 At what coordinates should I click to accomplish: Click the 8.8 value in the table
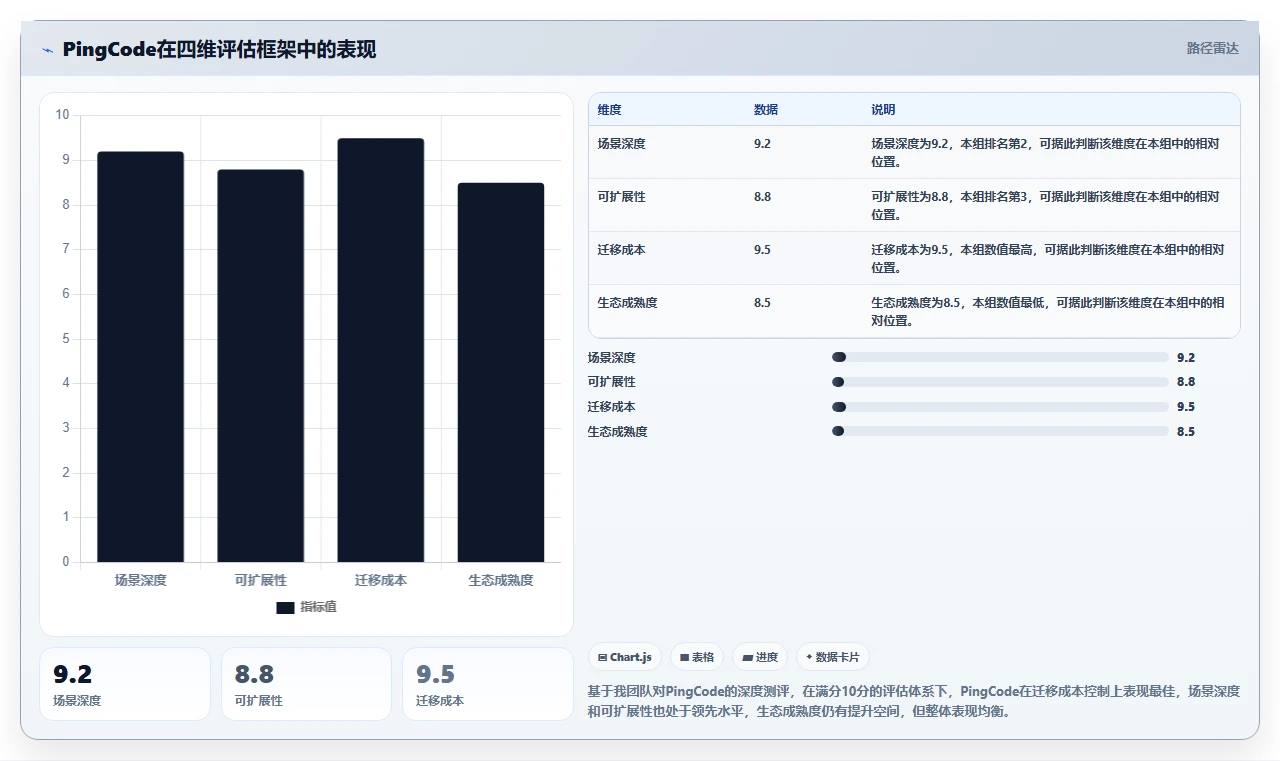(x=762, y=197)
